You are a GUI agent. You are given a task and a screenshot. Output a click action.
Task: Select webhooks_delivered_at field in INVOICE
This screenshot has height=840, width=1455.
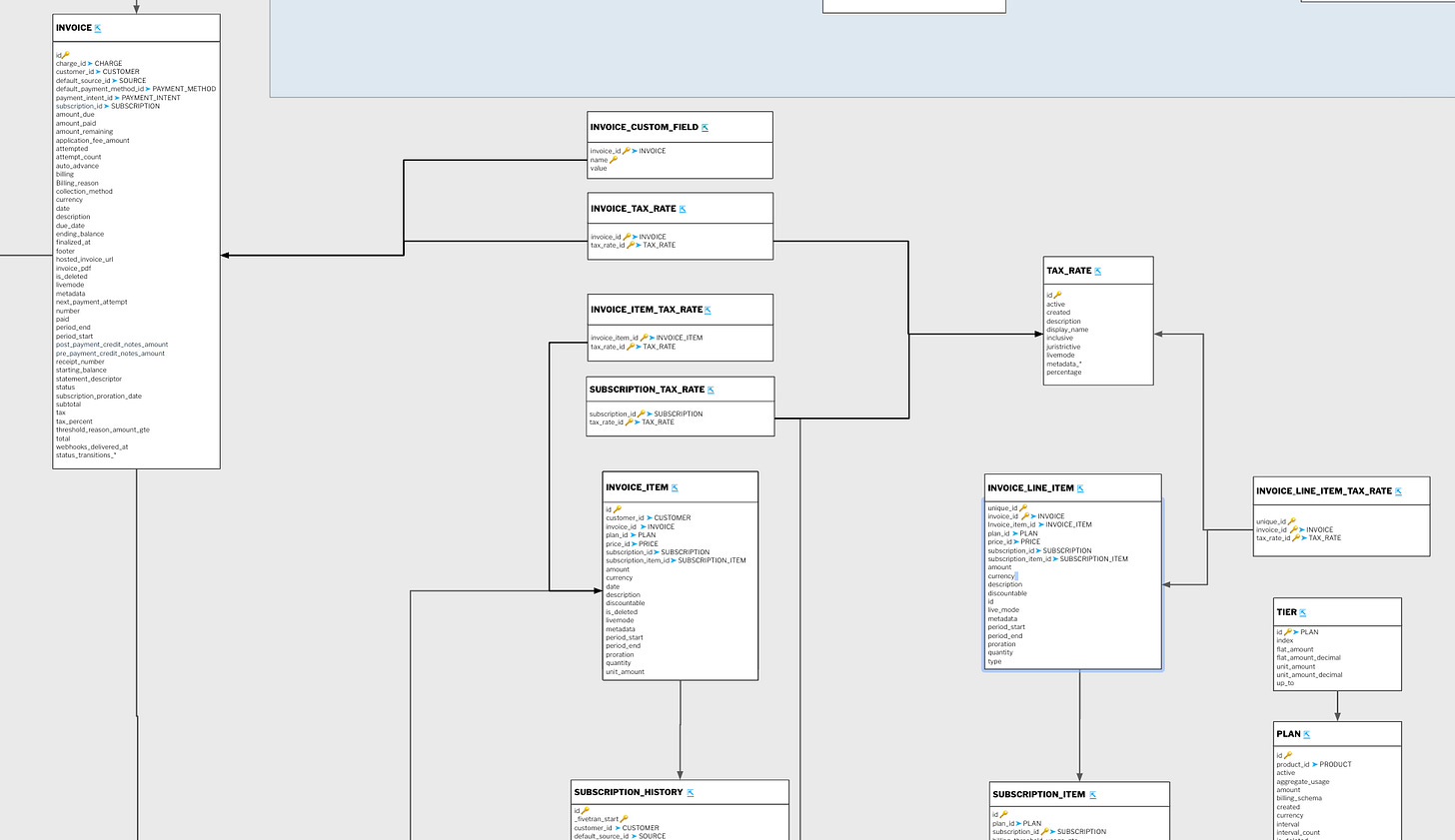pos(92,446)
